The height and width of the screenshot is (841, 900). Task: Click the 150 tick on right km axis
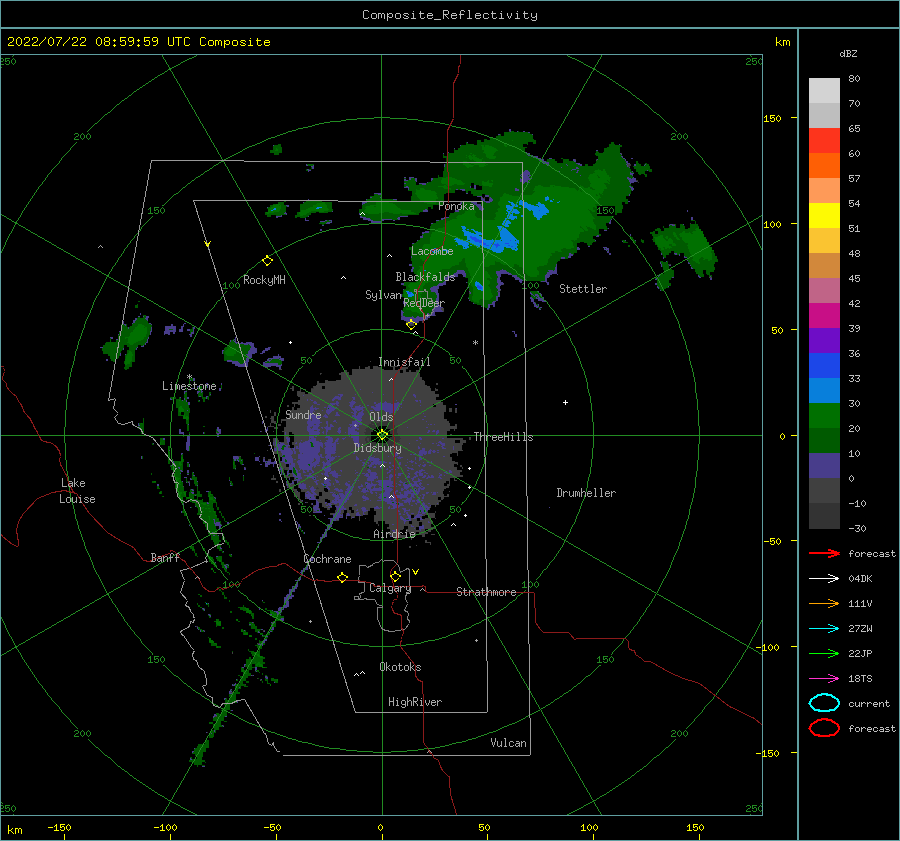pyautogui.click(x=772, y=118)
